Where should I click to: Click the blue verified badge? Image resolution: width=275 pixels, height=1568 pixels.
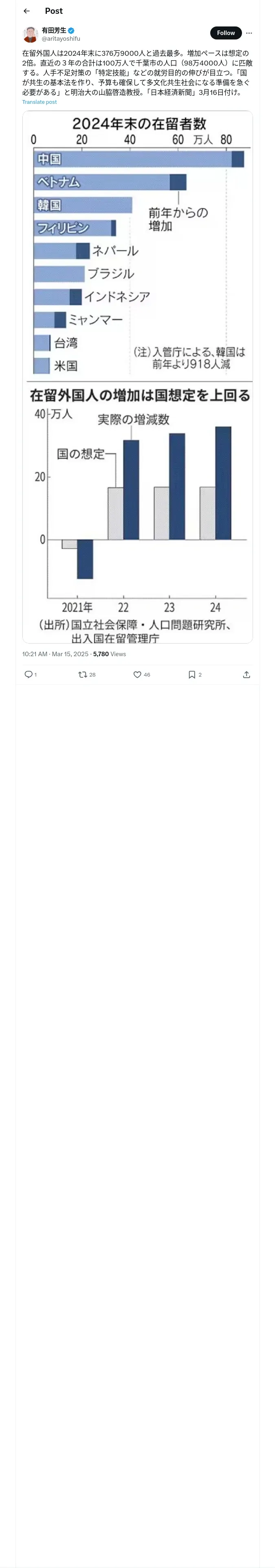click(x=71, y=31)
